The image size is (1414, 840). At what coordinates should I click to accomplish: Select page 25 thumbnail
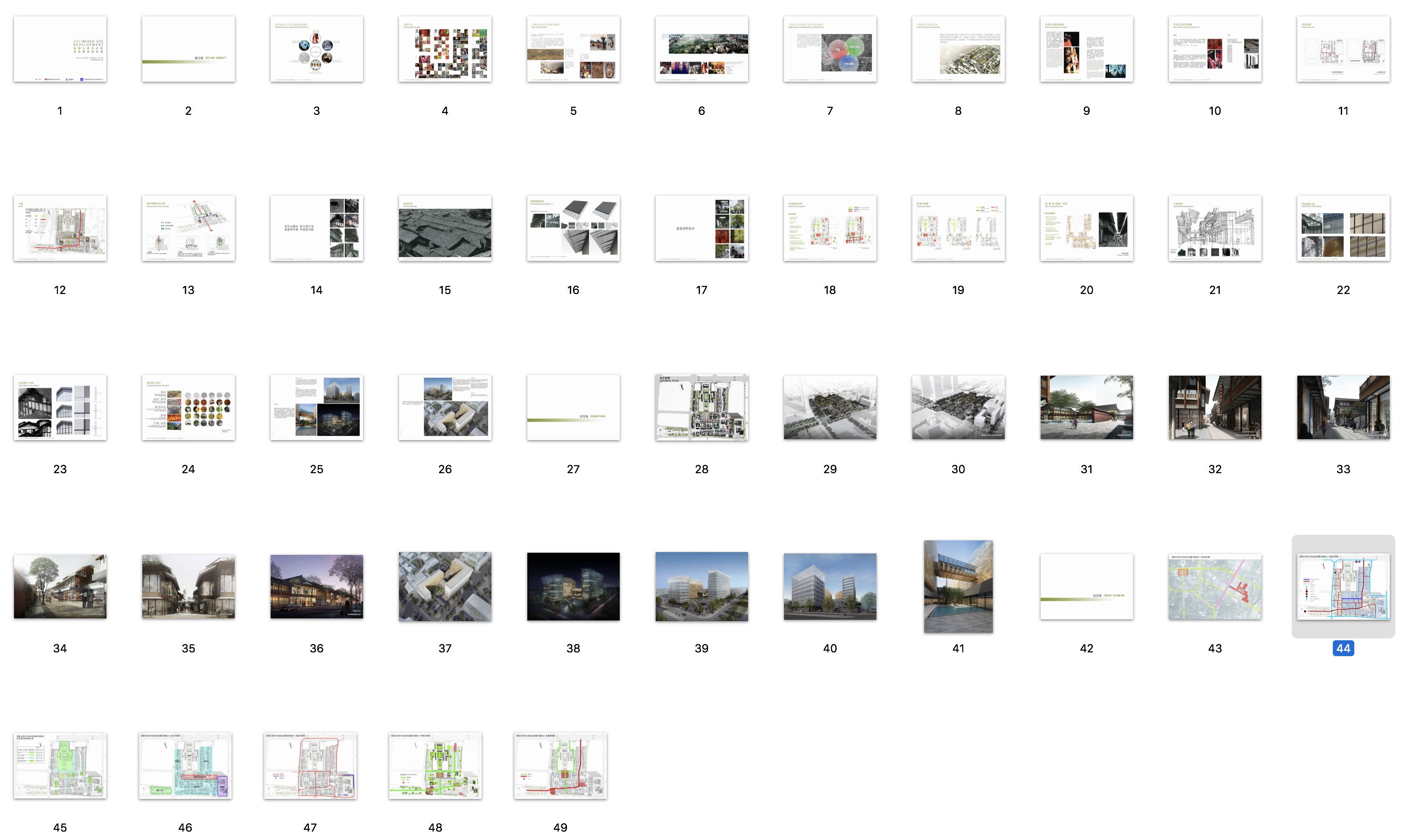click(316, 407)
